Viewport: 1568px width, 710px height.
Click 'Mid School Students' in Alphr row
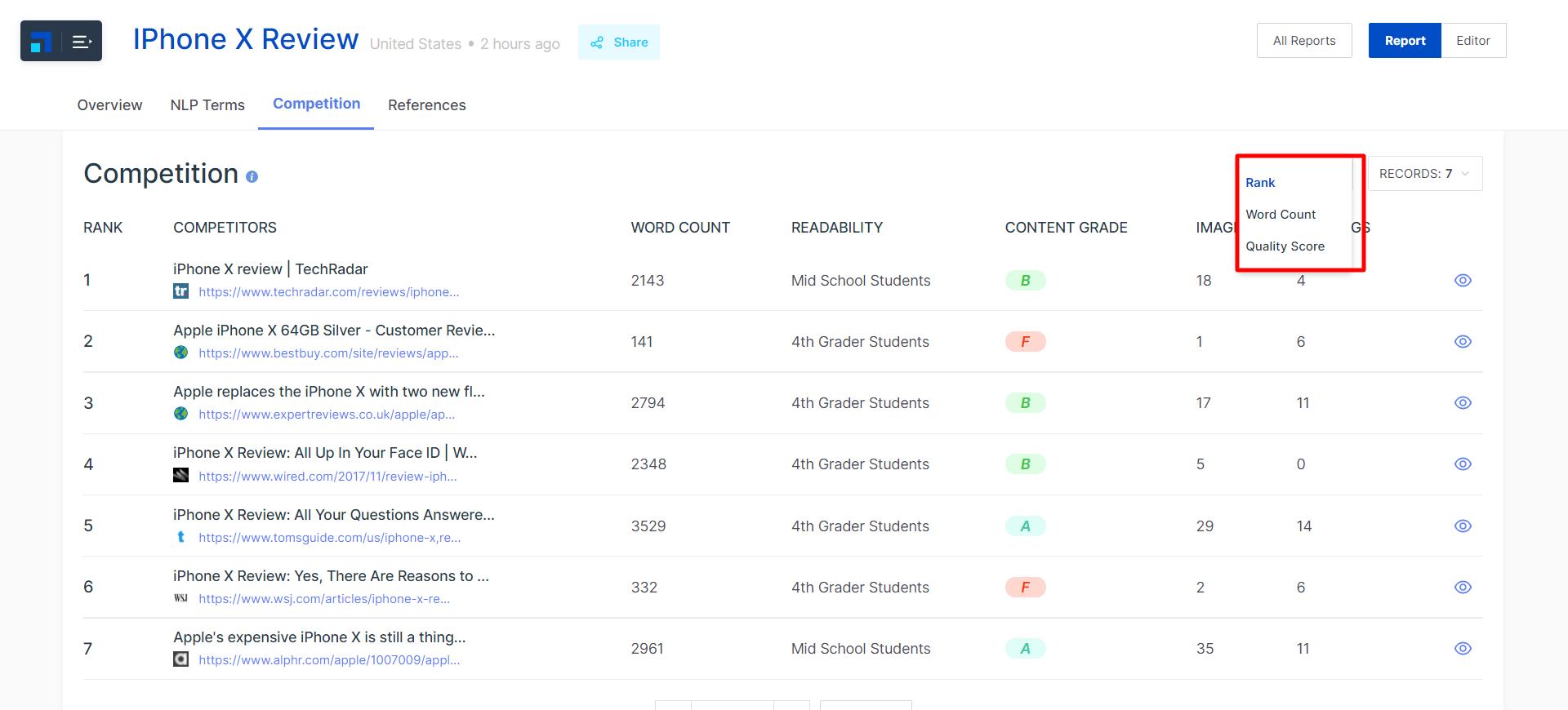coord(861,649)
